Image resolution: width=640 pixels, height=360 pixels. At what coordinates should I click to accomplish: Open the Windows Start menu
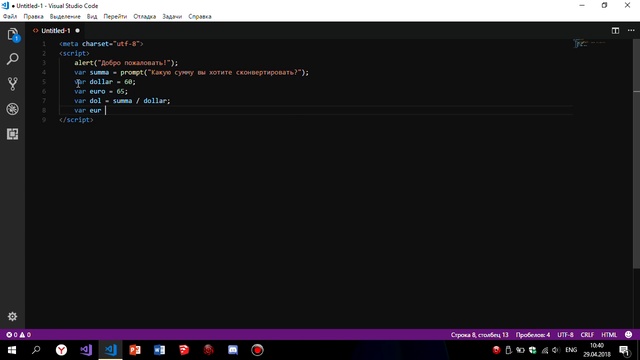point(12,350)
